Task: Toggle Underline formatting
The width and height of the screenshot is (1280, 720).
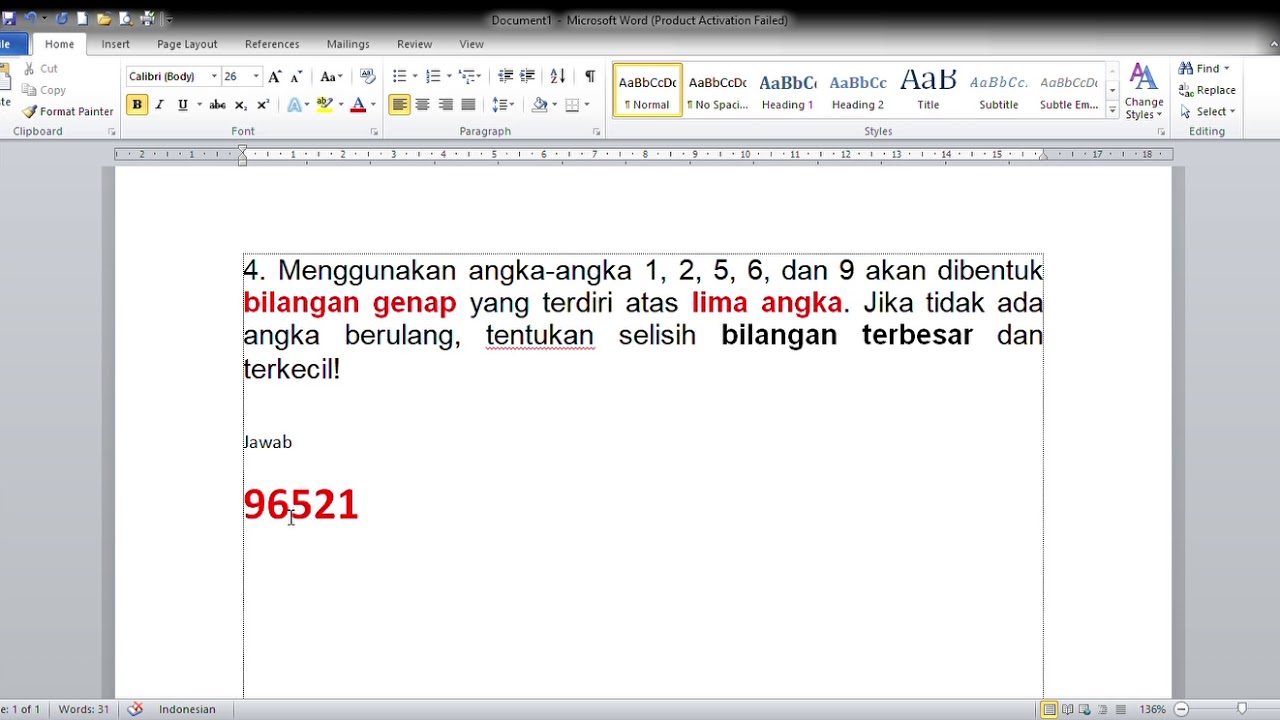Action: [x=182, y=105]
